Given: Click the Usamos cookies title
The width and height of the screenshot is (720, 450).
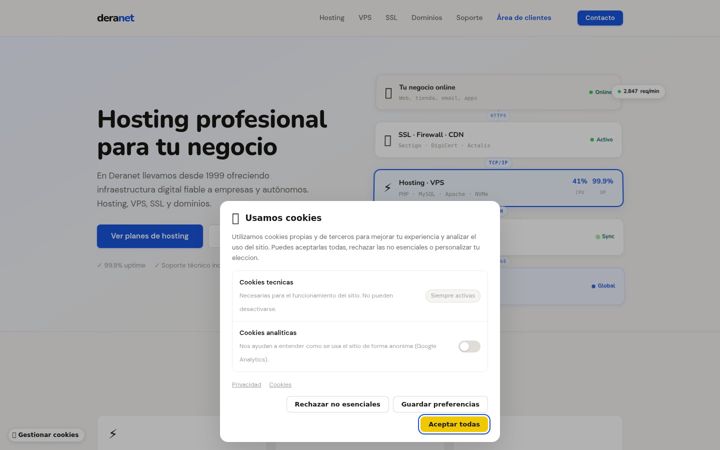Looking at the screenshot, I should (x=283, y=218).
